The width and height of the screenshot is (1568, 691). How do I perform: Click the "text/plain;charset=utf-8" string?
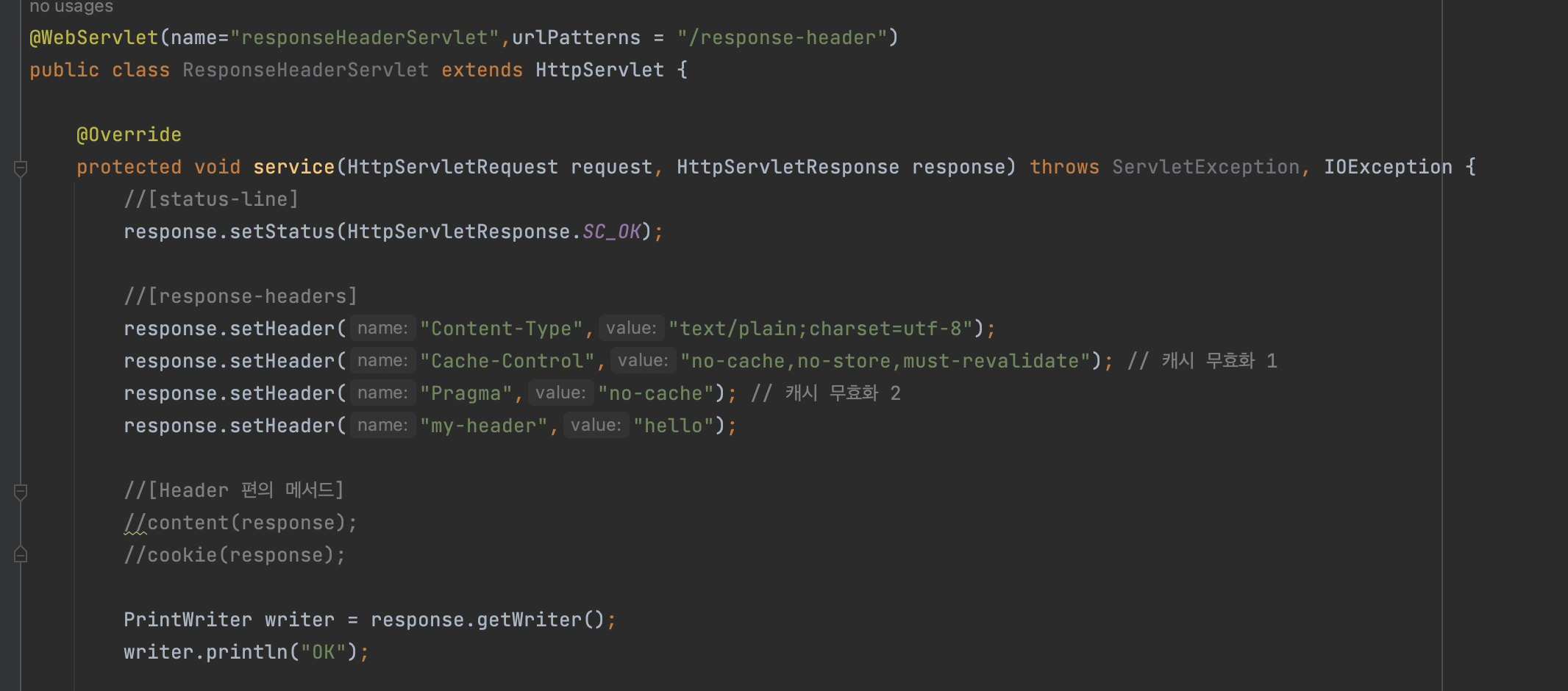[x=821, y=329]
